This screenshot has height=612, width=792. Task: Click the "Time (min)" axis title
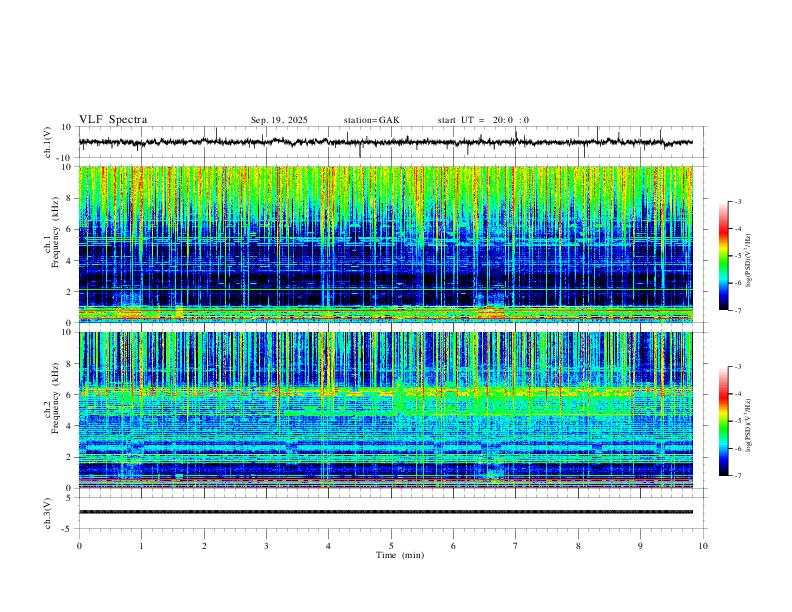coord(400,555)
